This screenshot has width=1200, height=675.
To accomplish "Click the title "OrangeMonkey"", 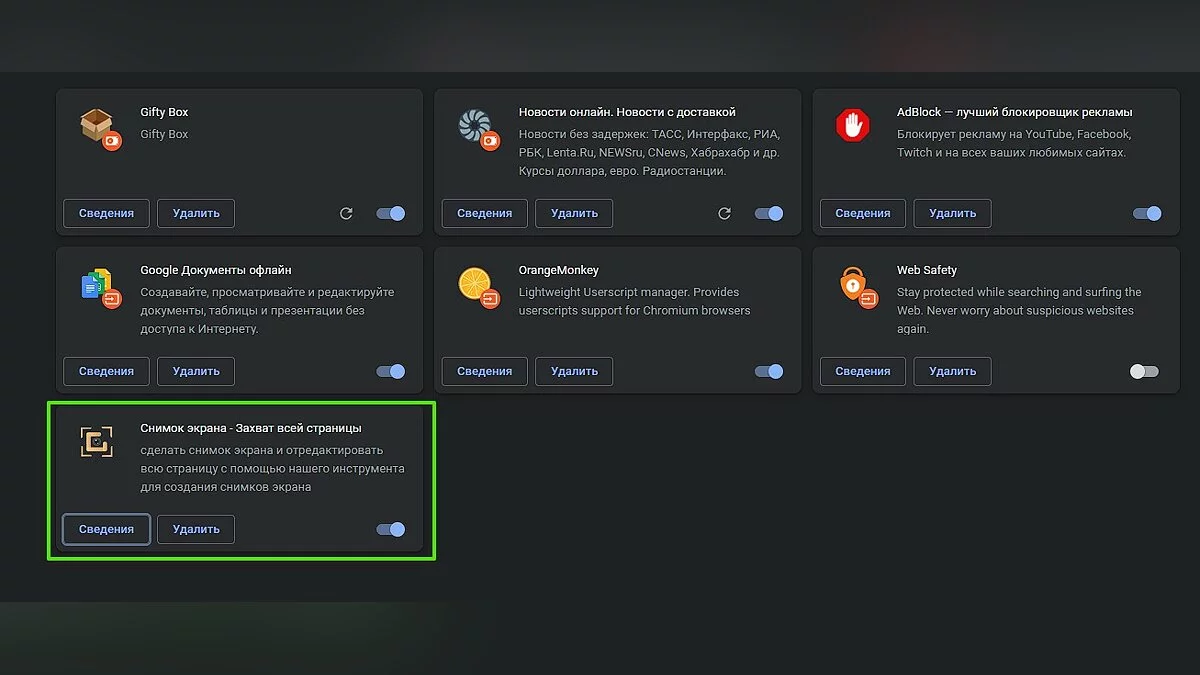I will [559, 270].
